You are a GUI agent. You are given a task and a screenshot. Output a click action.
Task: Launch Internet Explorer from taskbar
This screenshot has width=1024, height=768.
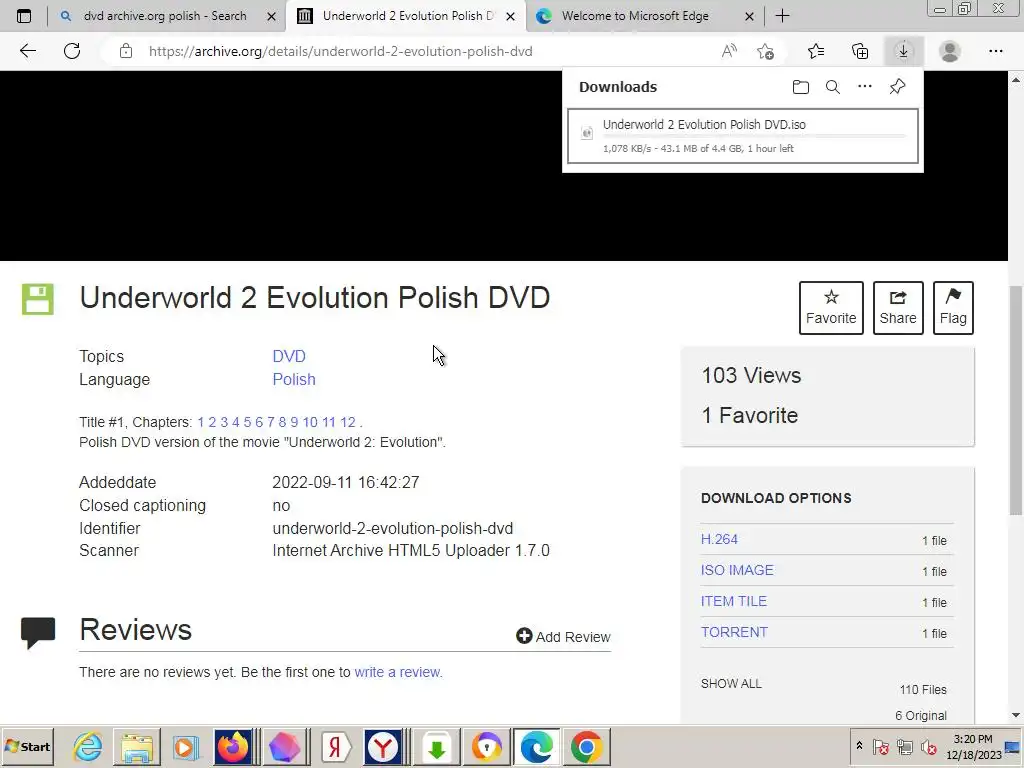tap(88, 746)
